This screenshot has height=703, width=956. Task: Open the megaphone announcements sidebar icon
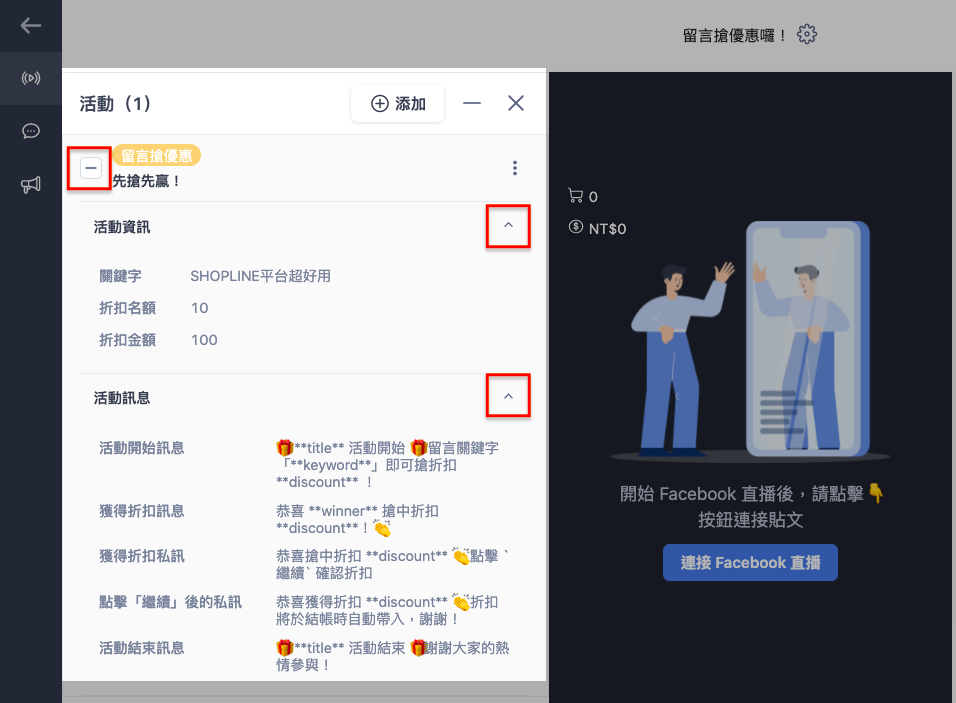(30, 184)
